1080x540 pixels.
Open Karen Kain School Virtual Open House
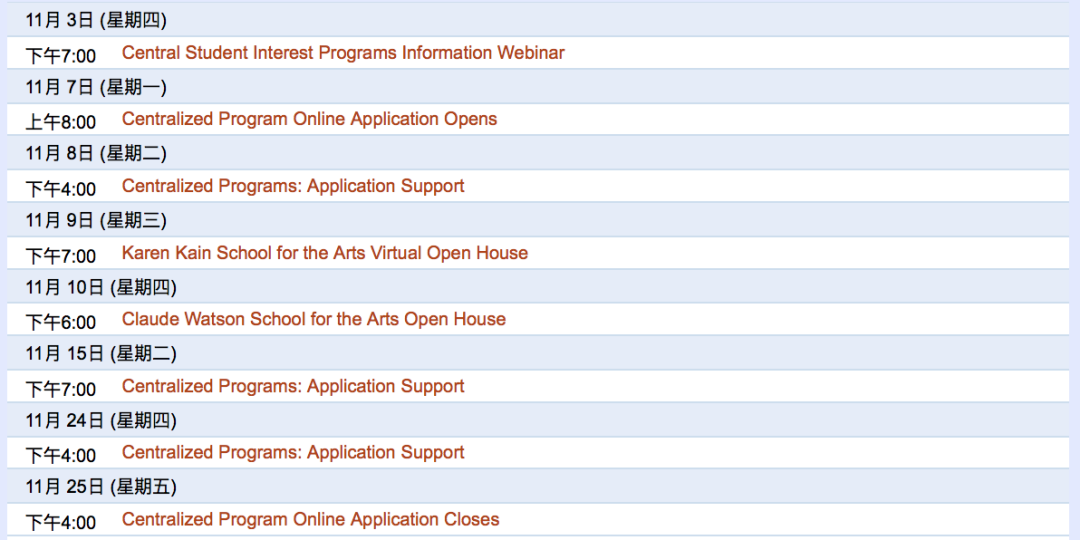(325, 253)
